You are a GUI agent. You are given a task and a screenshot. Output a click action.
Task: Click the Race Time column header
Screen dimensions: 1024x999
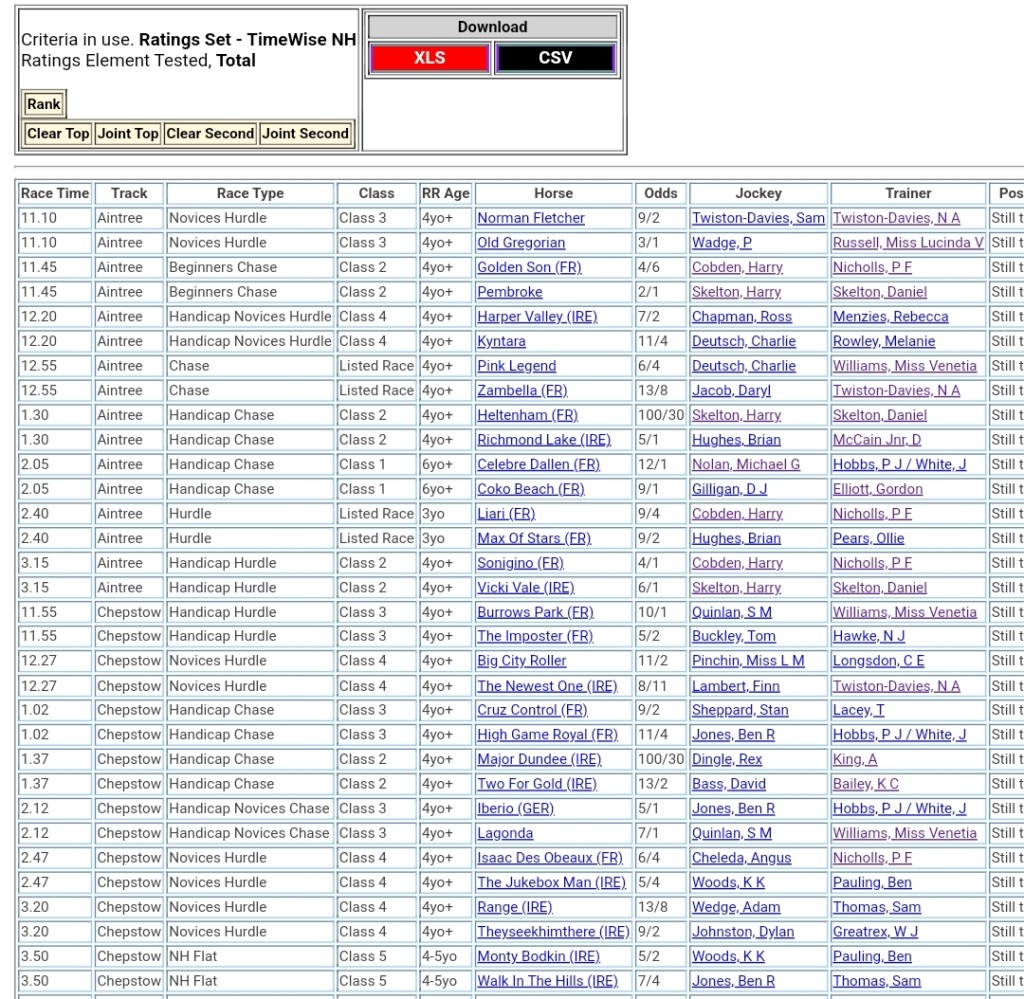click(x=55, y=193)
